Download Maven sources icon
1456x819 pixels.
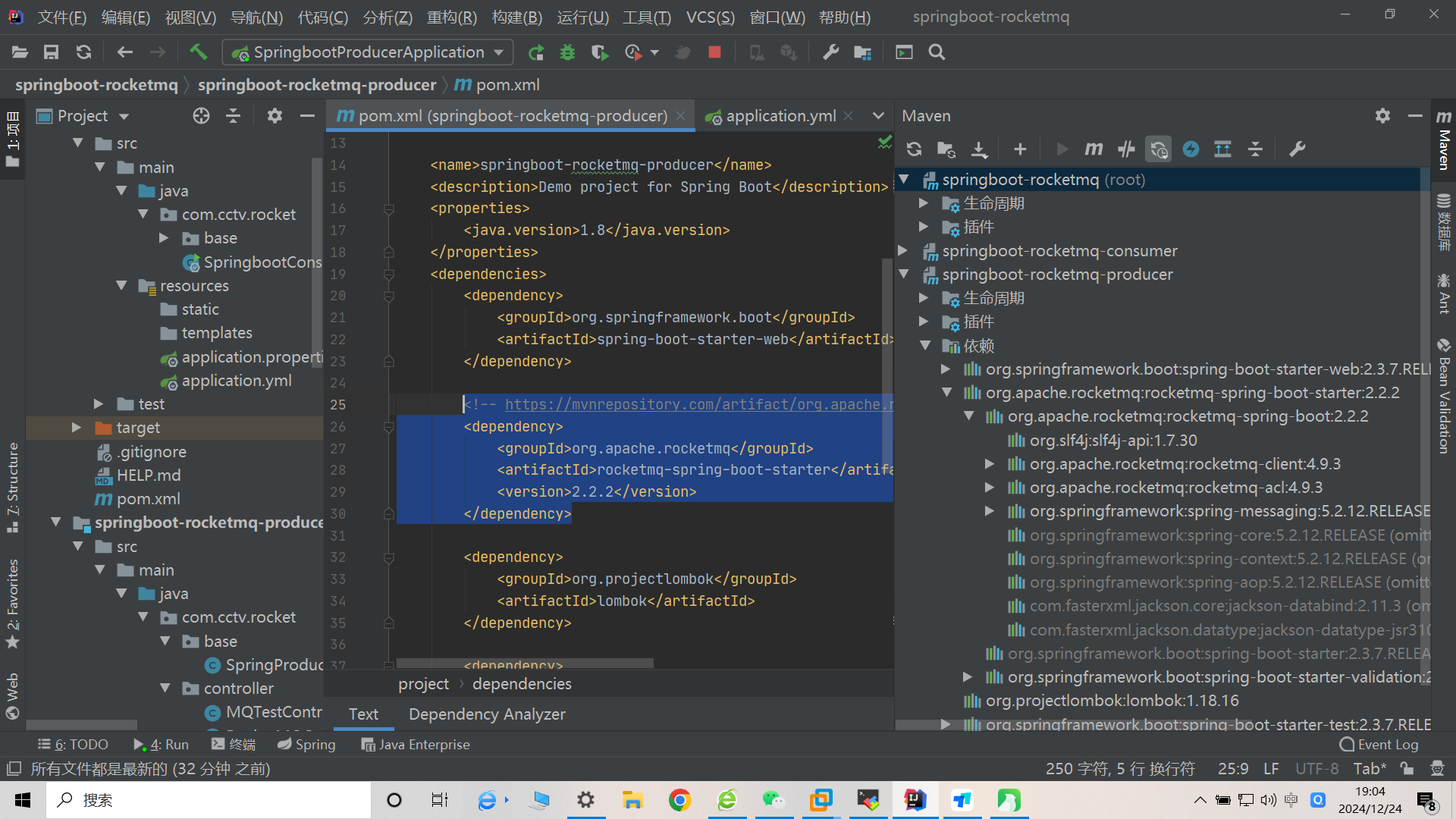click(980, 149)
